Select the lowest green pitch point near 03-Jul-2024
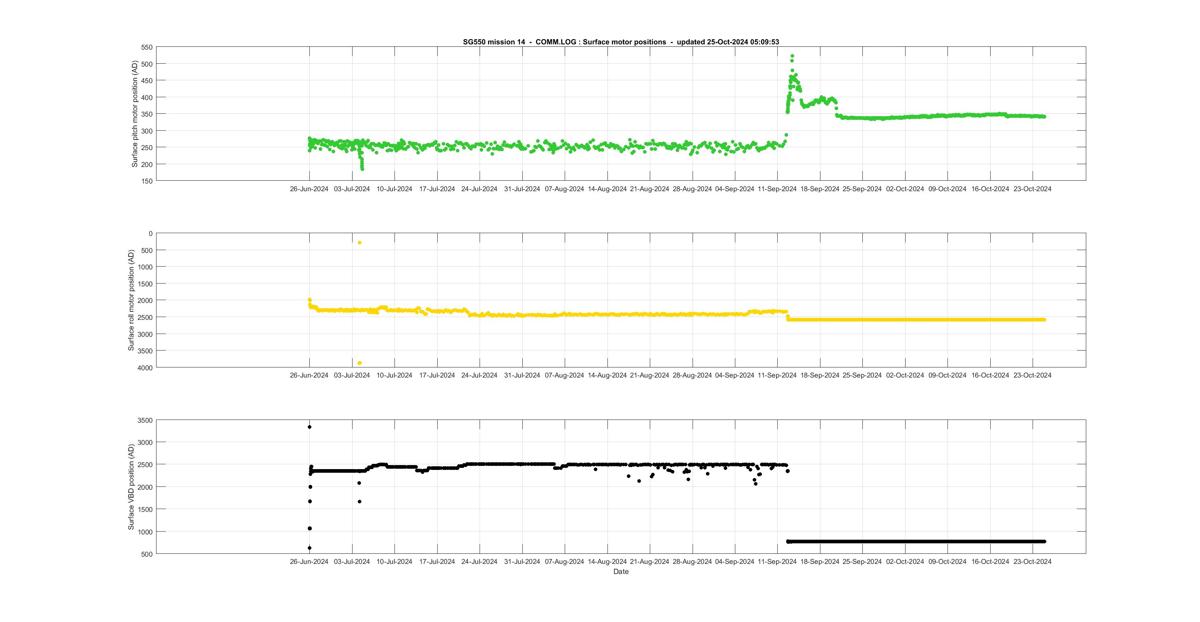The width and height of the screenshot is (1200, 622). click(x=362, y=169)
